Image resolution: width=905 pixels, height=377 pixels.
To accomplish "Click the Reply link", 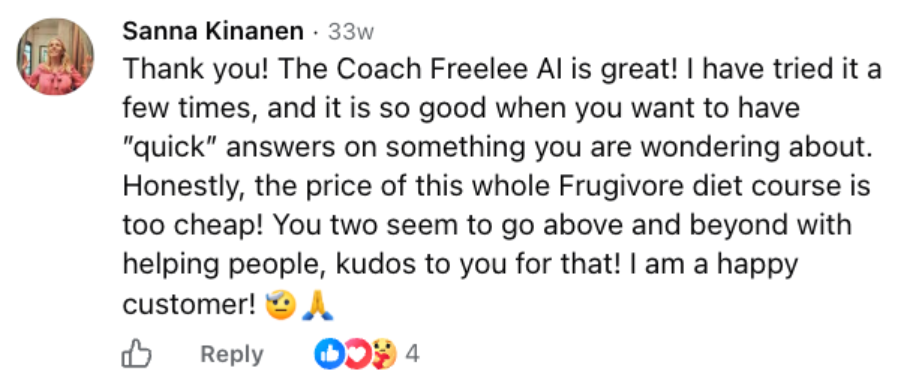I will point(231,354).
